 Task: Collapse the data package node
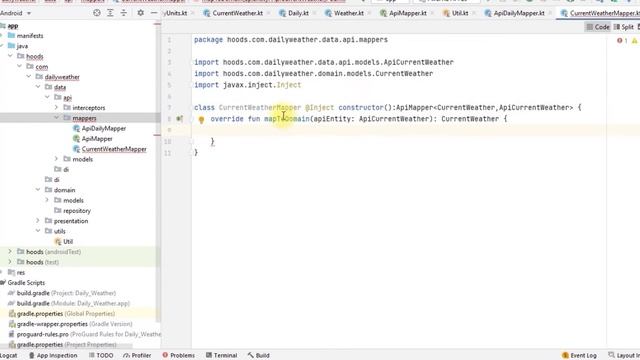click(38, 87)
